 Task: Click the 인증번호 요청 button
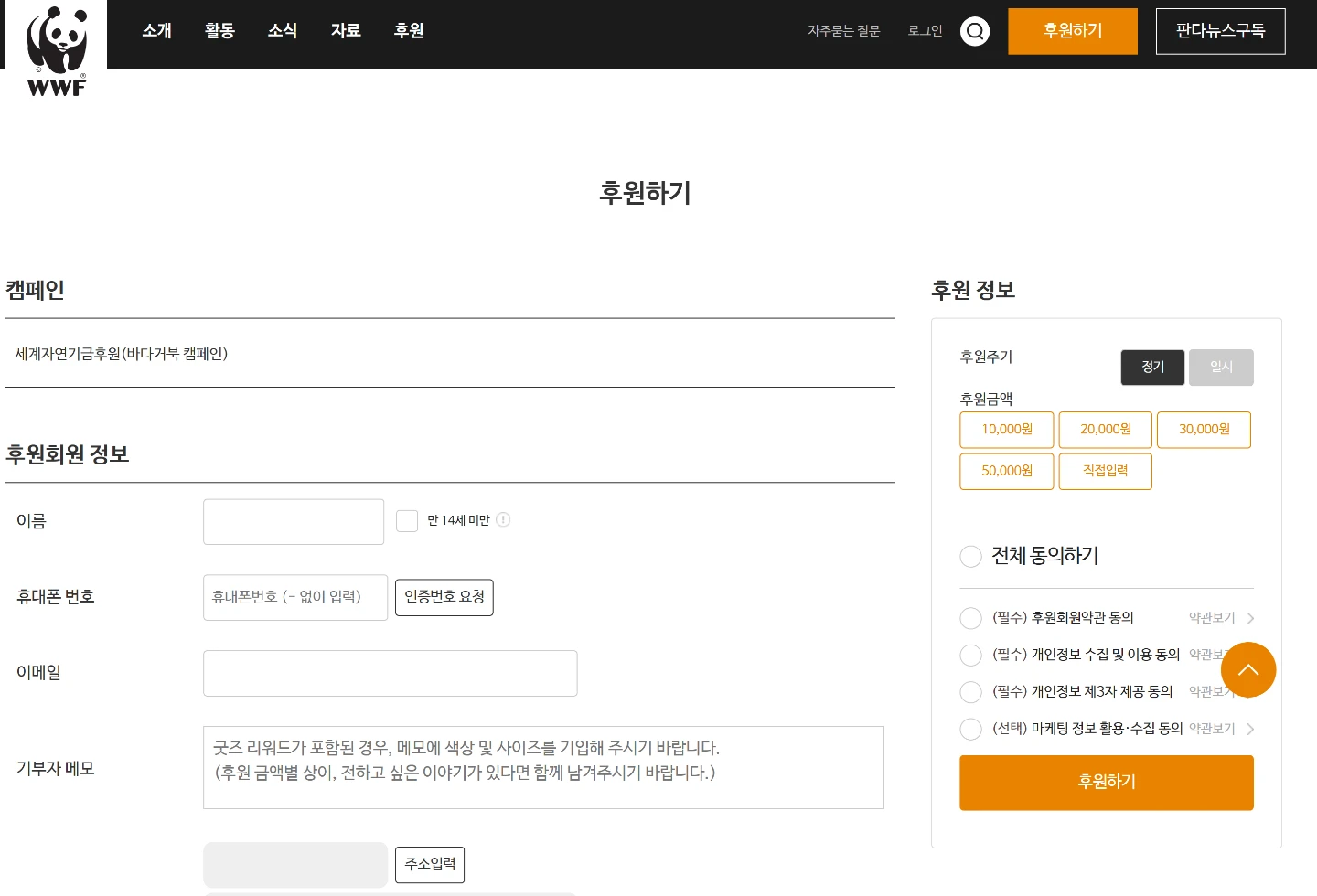click(x=444, y=597)
